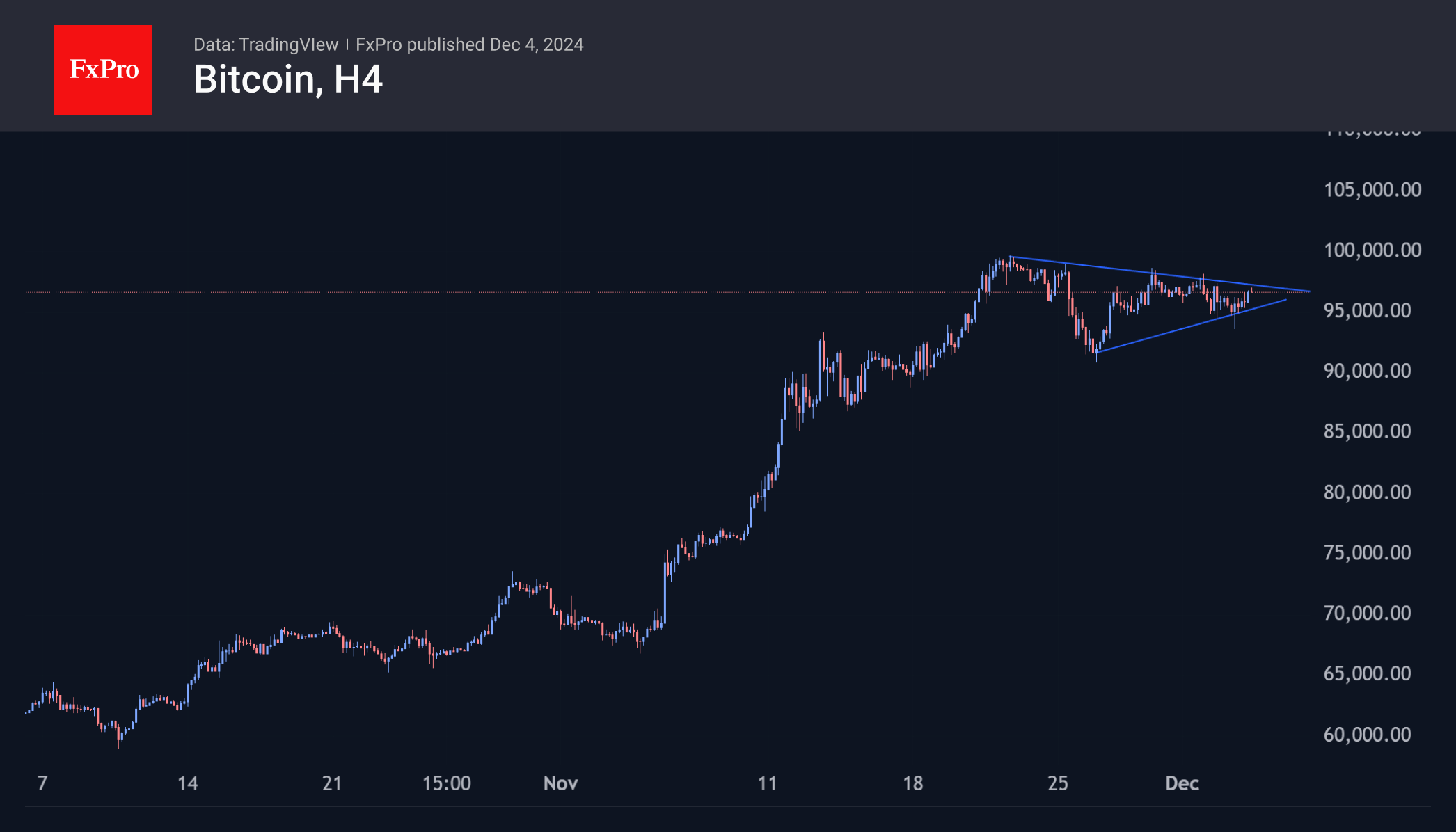1456x832 pixels.
Task: Click the 90,000.00 price axis label
Action: pyautogui.click(x=1367, y=371)
